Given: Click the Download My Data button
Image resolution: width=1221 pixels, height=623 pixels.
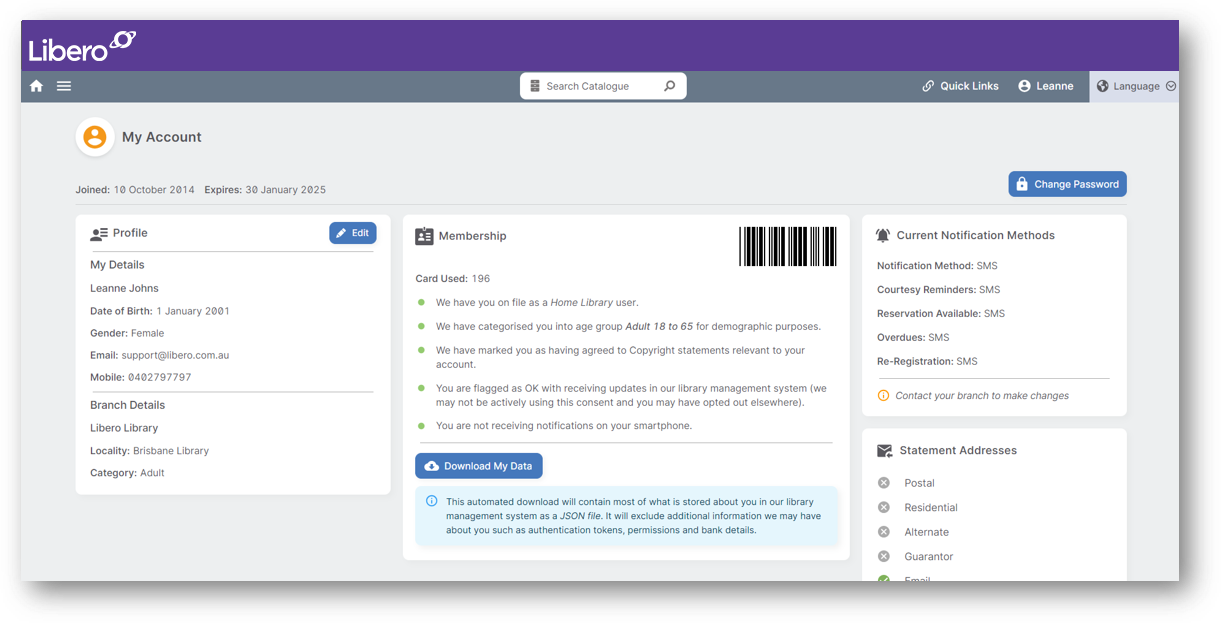Looking at the screenshot, I should click(x=478, y=465).
